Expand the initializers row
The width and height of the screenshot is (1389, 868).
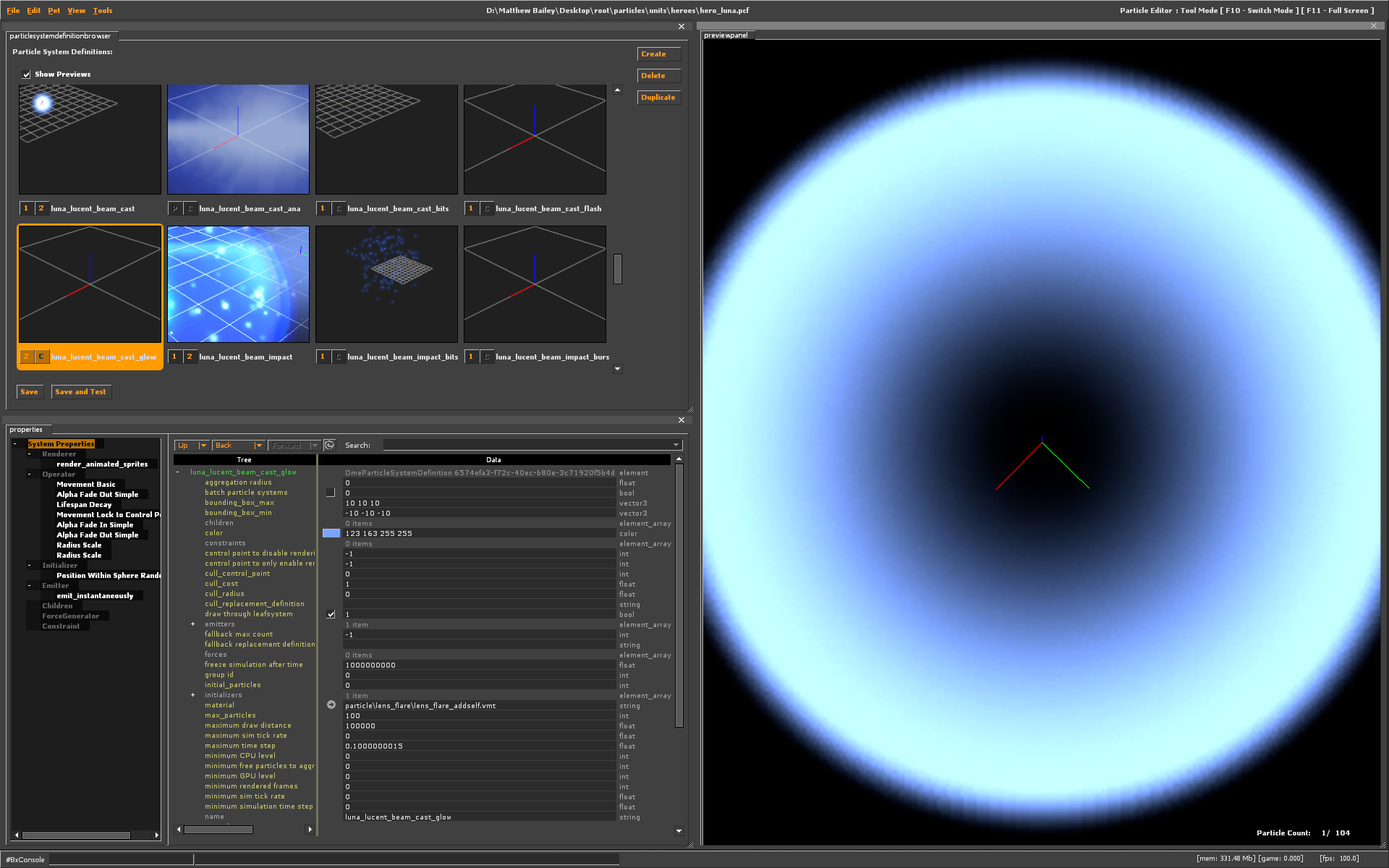193,695
